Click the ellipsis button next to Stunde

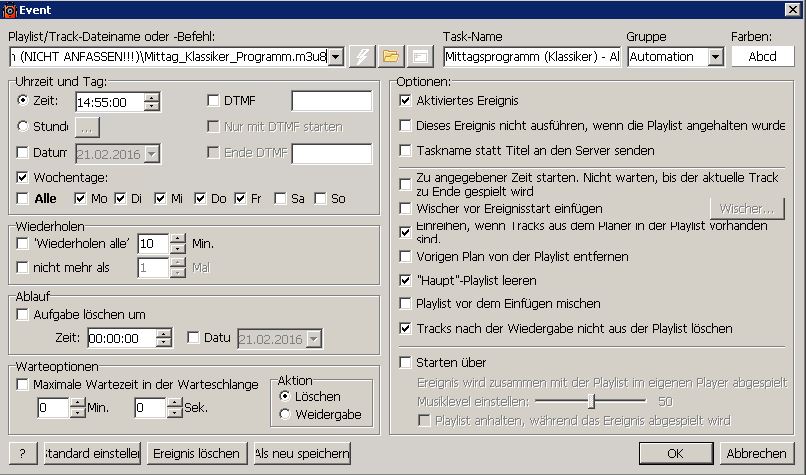(x=87, y=127)
